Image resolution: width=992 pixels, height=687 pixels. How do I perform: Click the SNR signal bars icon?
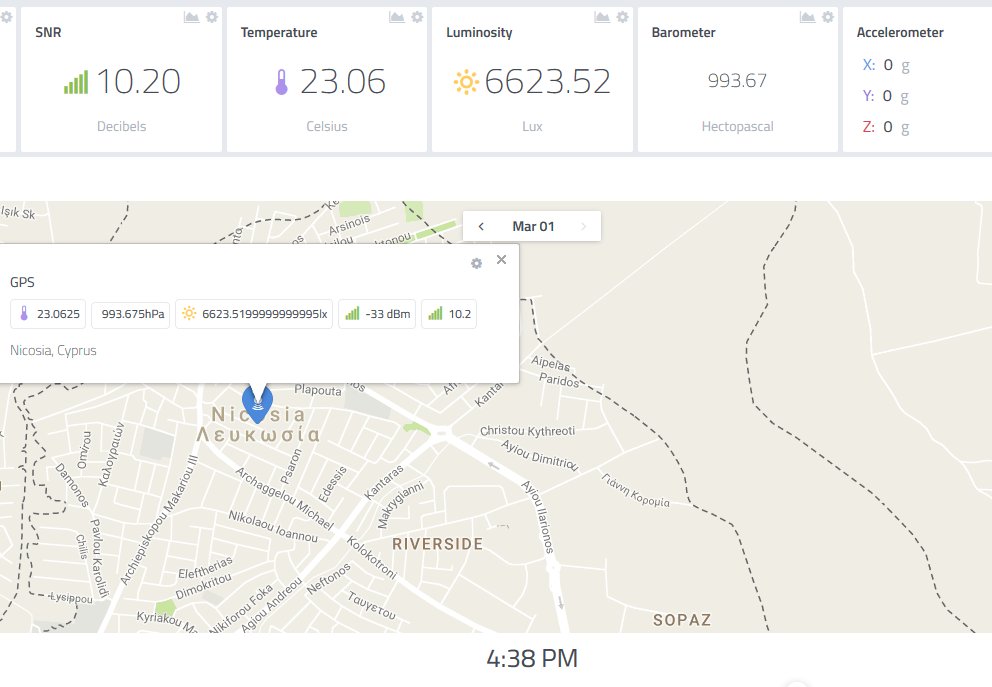(76, 82)
